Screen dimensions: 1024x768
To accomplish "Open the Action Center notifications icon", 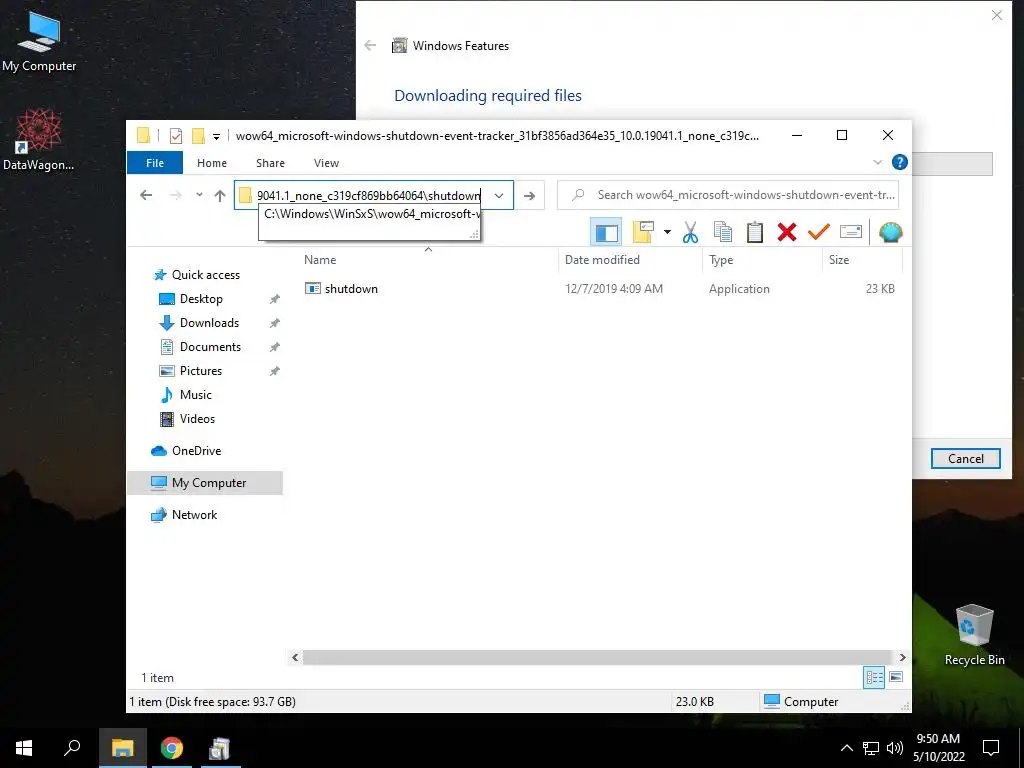I will coord(991,748).
